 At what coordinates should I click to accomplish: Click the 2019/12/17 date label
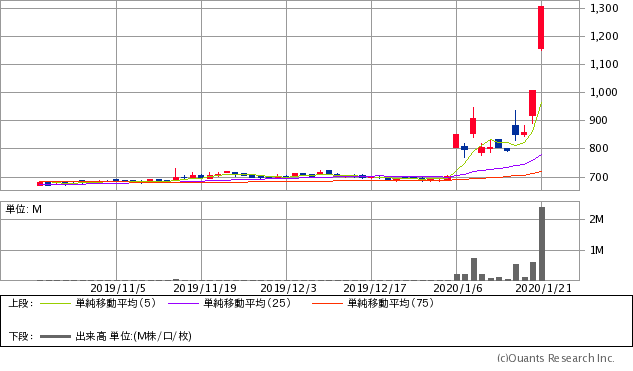375,289
